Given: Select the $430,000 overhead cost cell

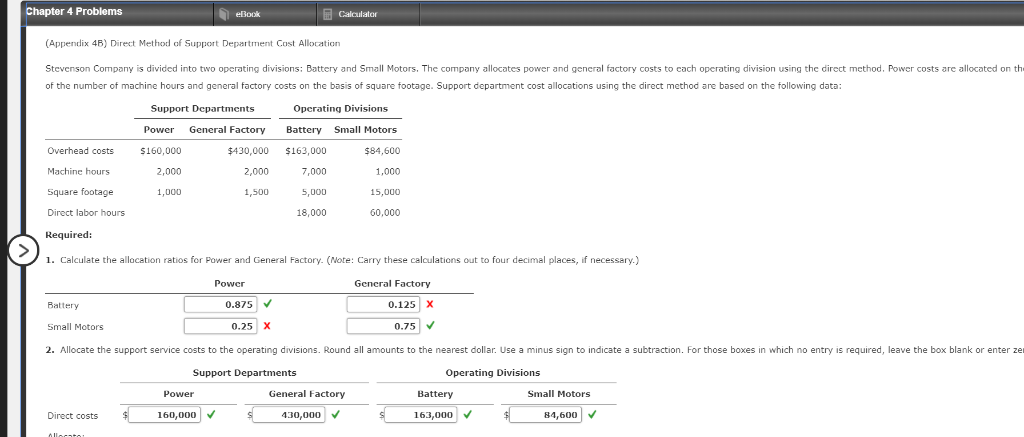Looking at the screenshot, I should click(x=248, y=151).
